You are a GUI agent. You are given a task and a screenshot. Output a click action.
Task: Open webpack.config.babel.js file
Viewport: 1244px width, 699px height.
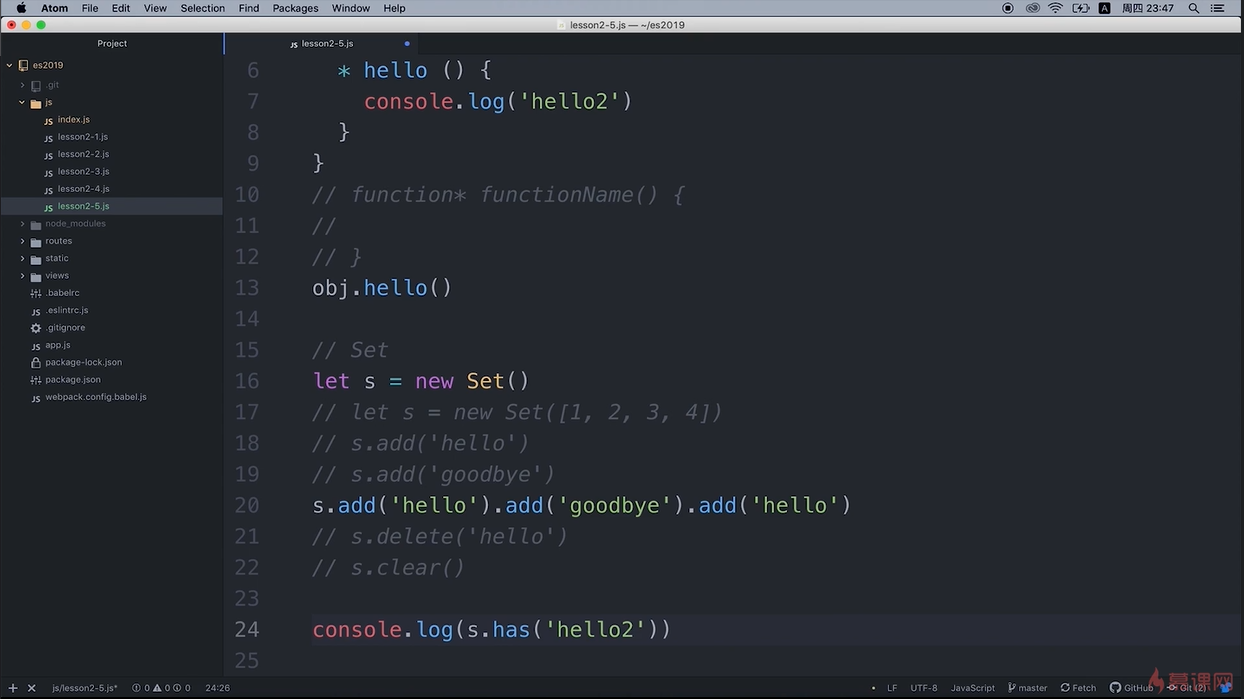coord(95,397)
